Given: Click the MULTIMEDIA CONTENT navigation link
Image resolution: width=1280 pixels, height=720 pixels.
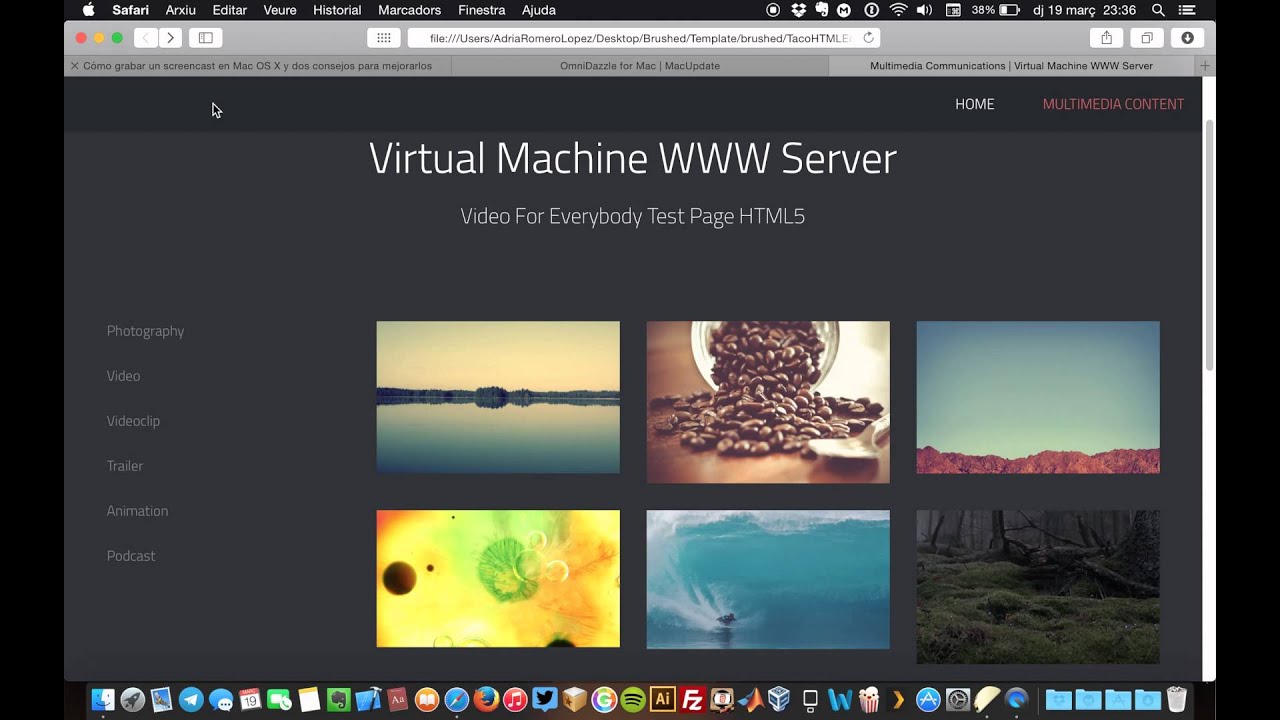Looking at the screenshot, I should pyautogui.click(x=1113, y=104).
